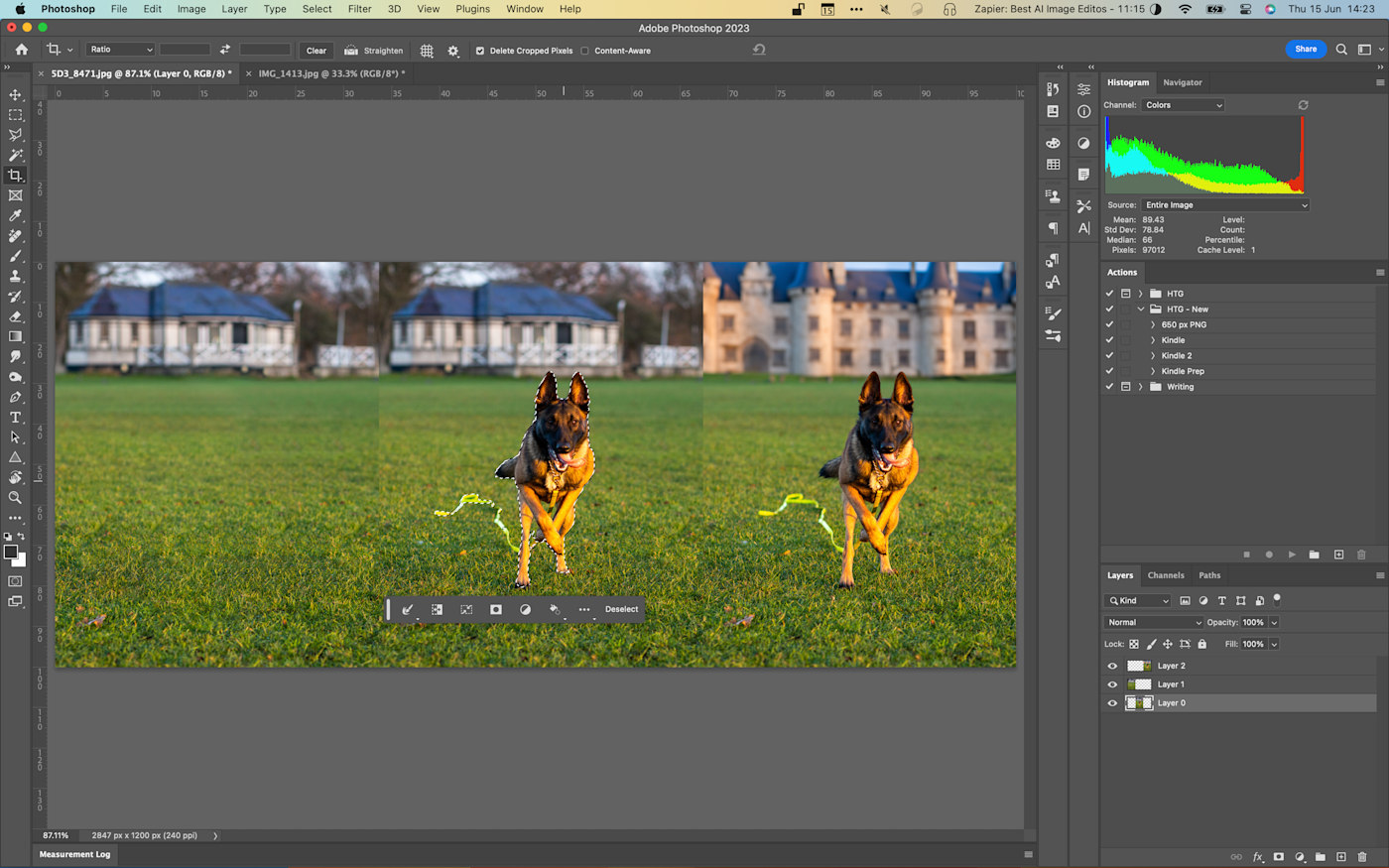Click the crop overlay grid icon
Screen dimensions: 1389x868
point(427,51)
